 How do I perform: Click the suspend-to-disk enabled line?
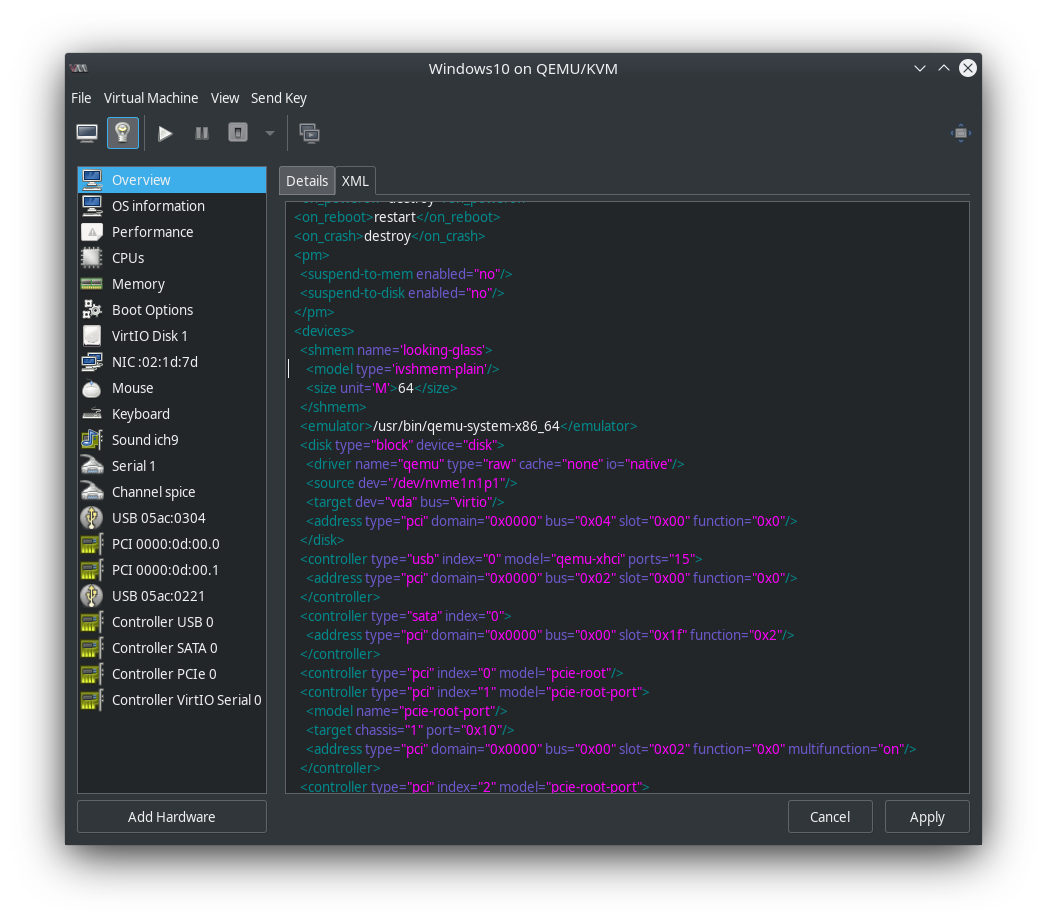(402, 293)
